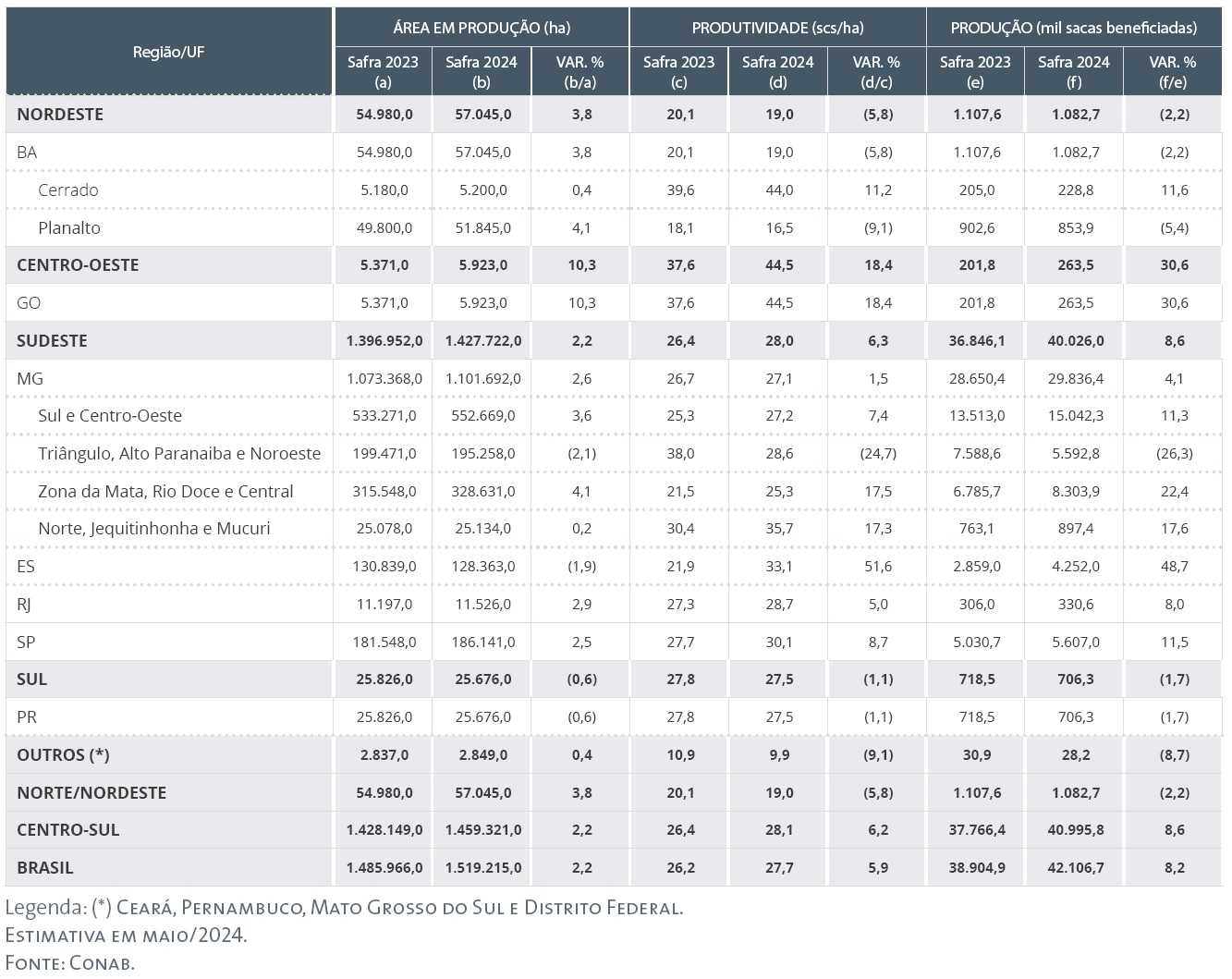1232x979 pixels.
Task: Select Triângulo, Alto Paranaiba e Noroeste row
Action: pyautogui.click(x=179, y=454)
